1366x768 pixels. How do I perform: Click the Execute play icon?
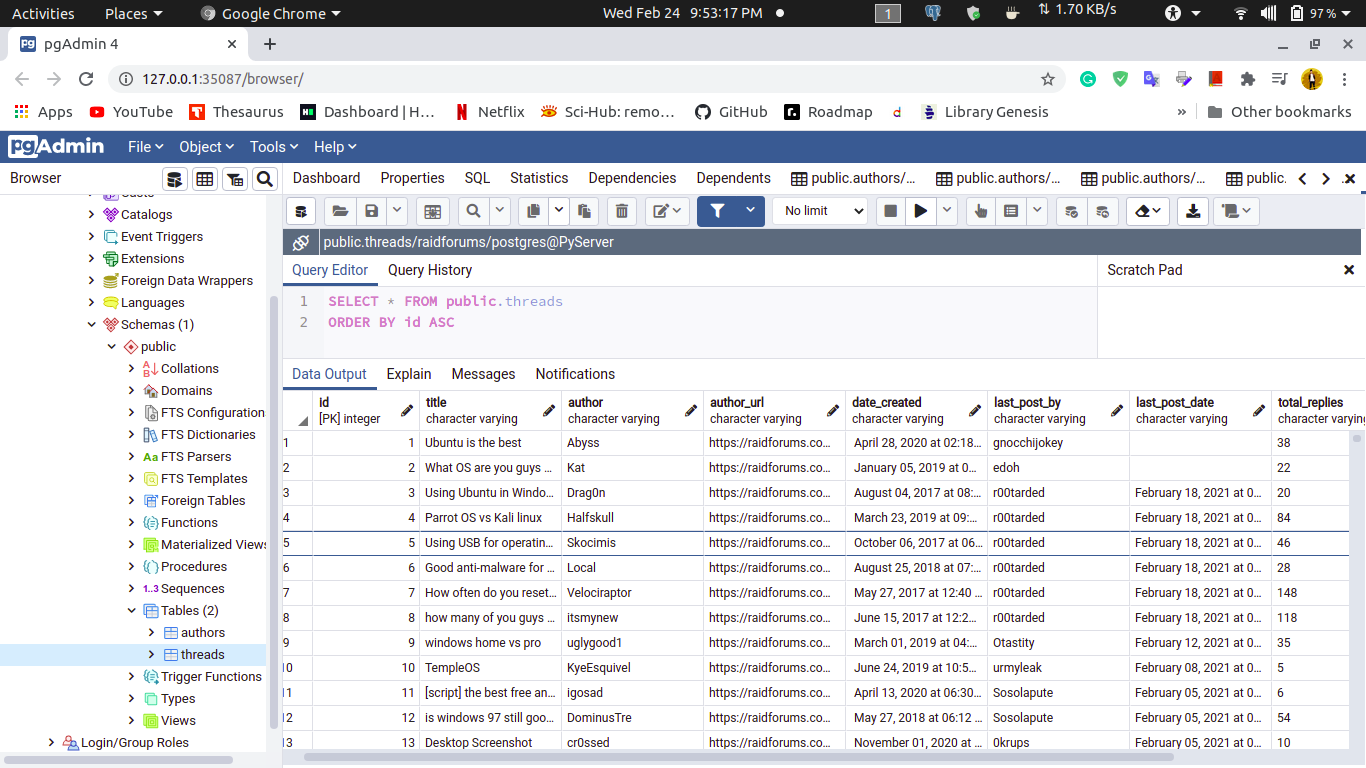[x=921, y=211]
